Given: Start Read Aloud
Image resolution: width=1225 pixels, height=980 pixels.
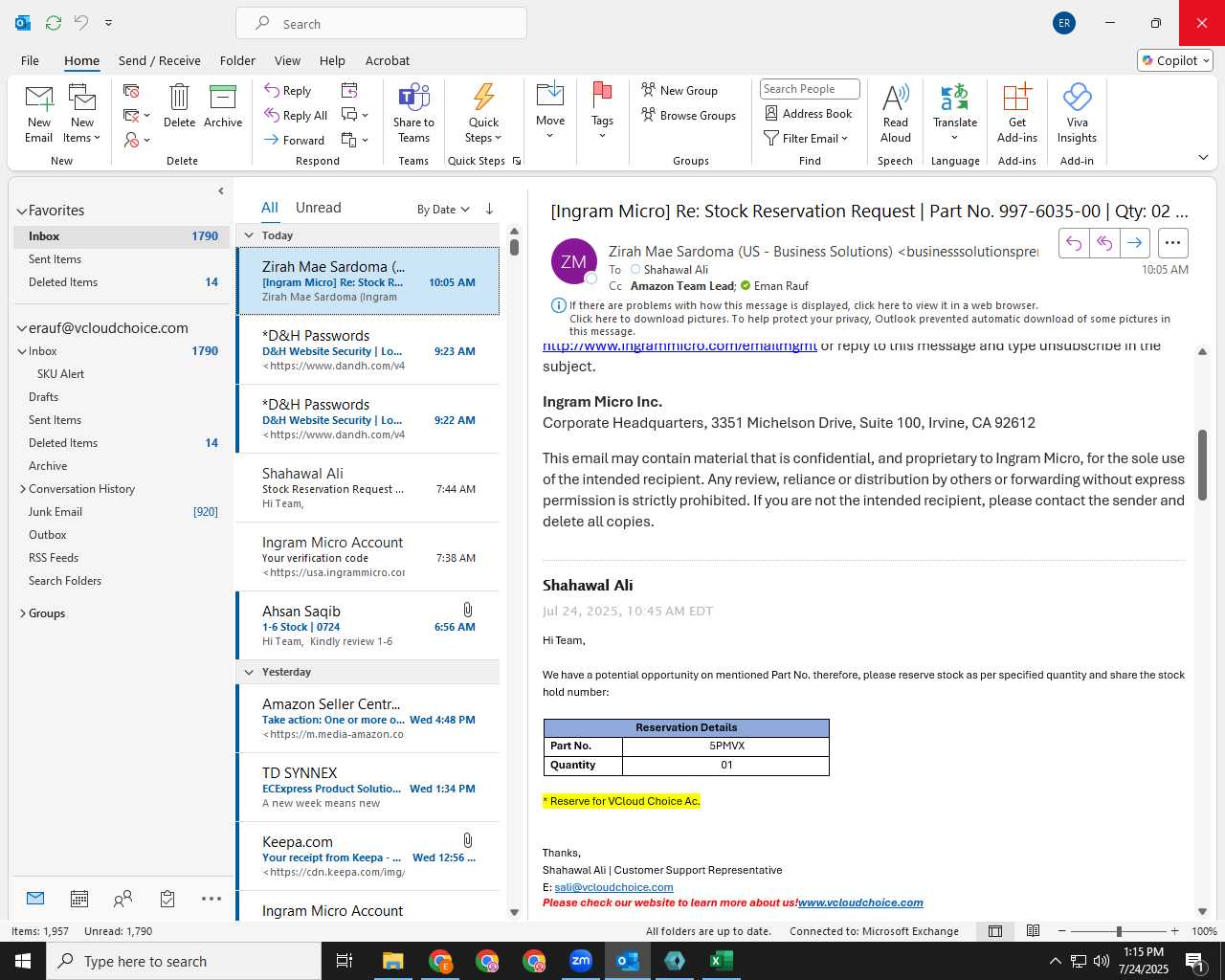Looking at the screenshot, I should click(896, 114).
